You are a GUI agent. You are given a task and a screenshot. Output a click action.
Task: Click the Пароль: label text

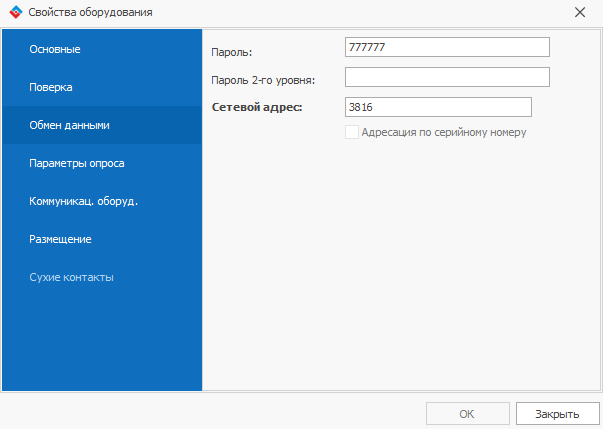pyautogui.click(x=233, y=51)
